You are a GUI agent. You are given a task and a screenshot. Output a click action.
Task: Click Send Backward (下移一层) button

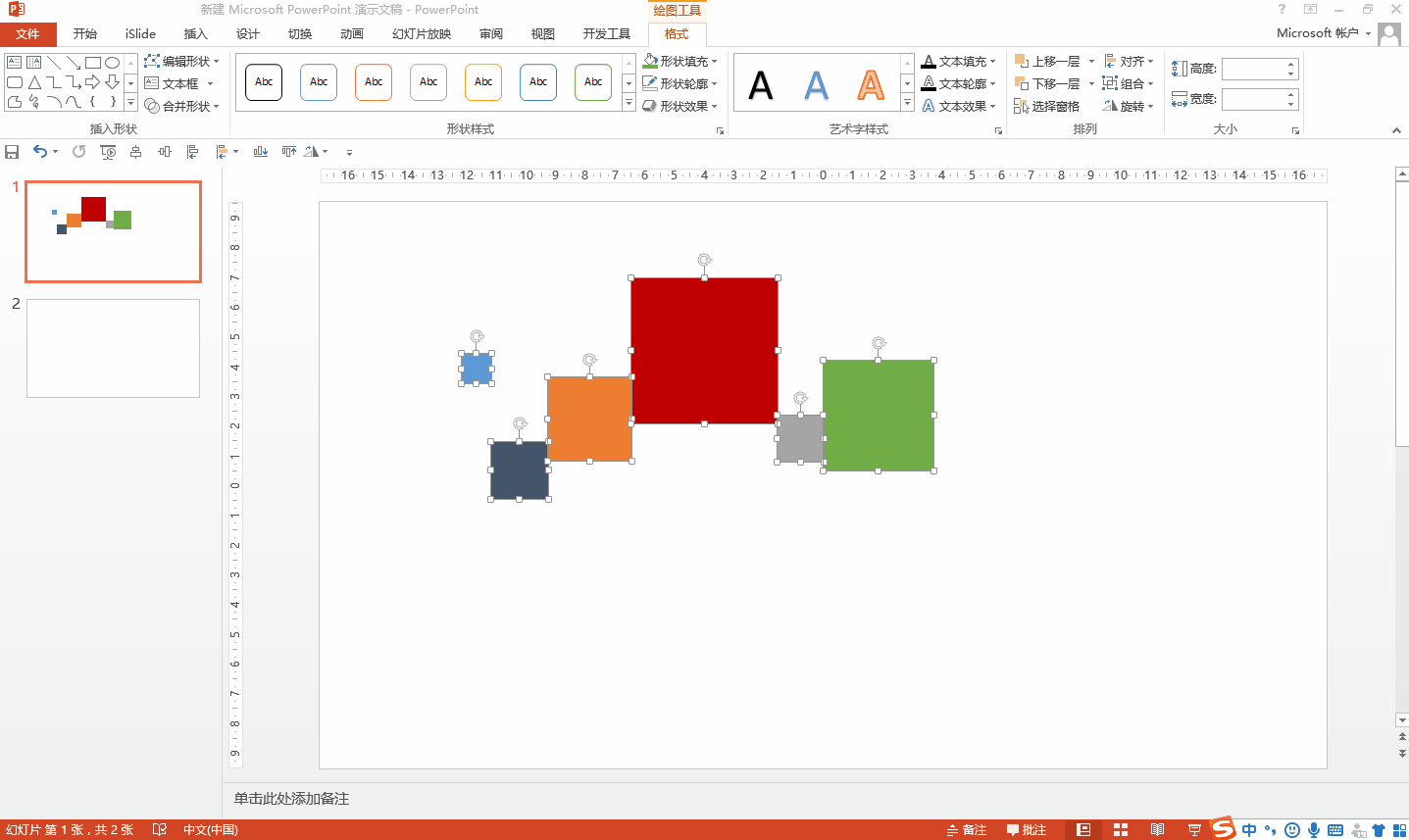tap(1047, 83)
